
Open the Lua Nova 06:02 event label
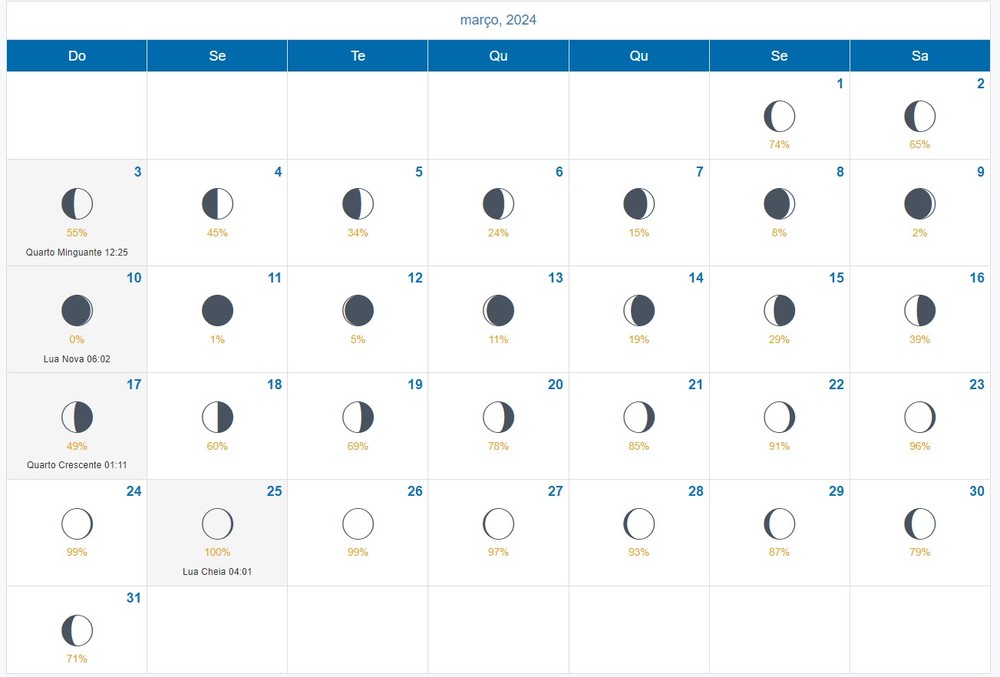tap(77, 358)
